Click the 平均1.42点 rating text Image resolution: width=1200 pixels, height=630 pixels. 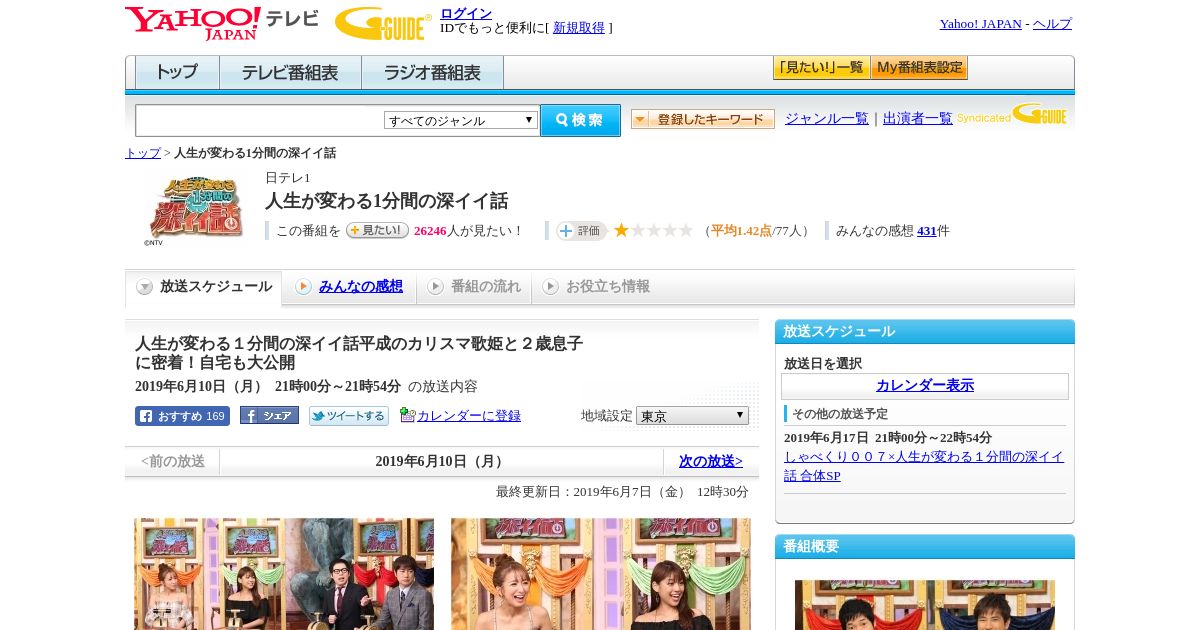tap(741, 231)
